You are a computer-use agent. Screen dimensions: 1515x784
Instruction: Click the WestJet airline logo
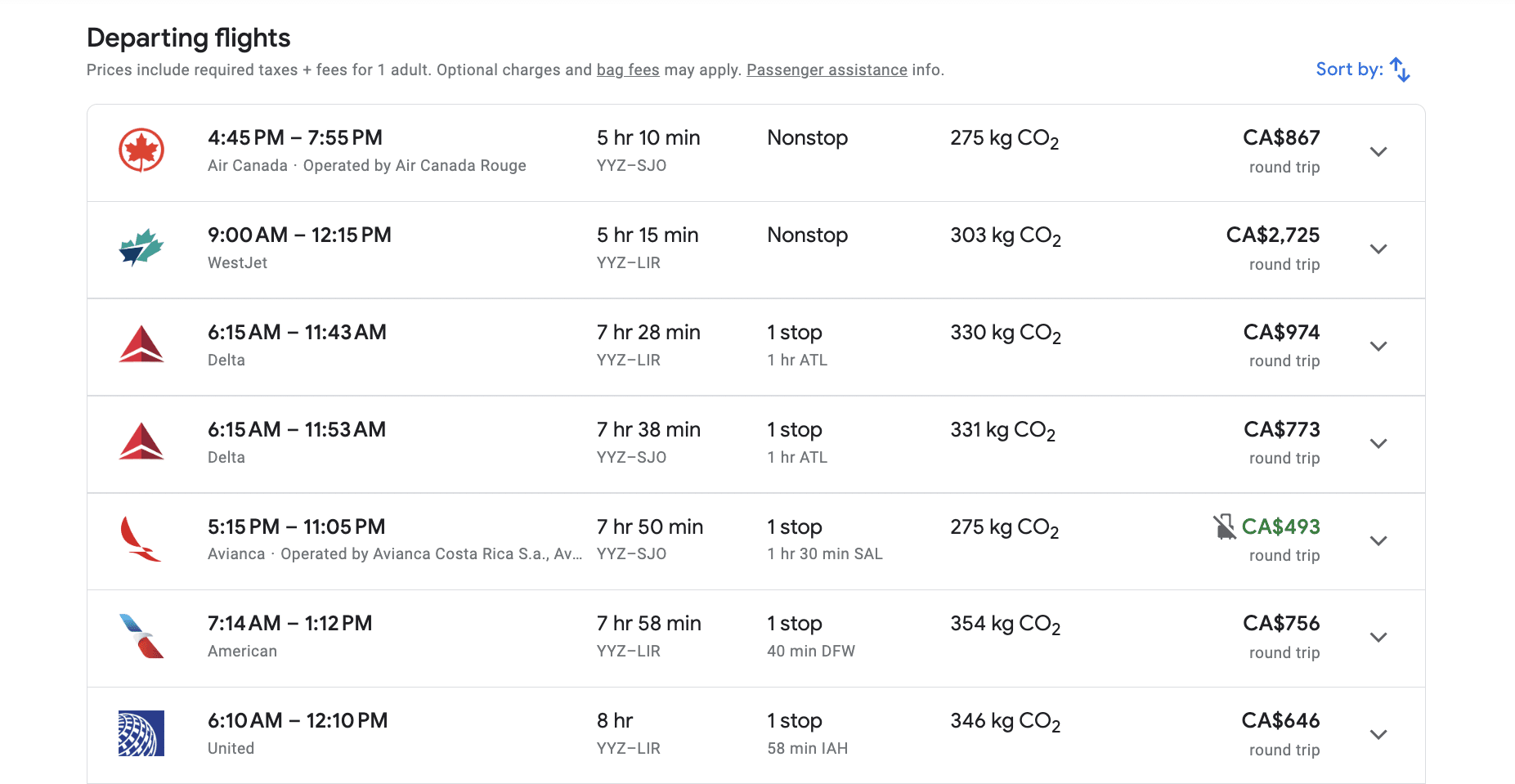click(141, 248)
